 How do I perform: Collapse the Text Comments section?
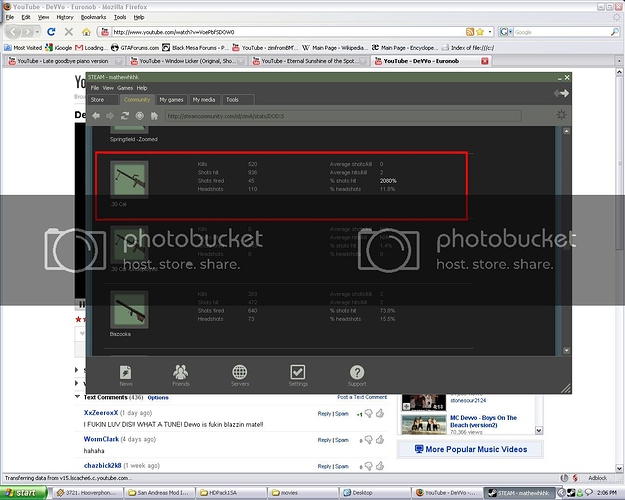(x=77, y=397)
